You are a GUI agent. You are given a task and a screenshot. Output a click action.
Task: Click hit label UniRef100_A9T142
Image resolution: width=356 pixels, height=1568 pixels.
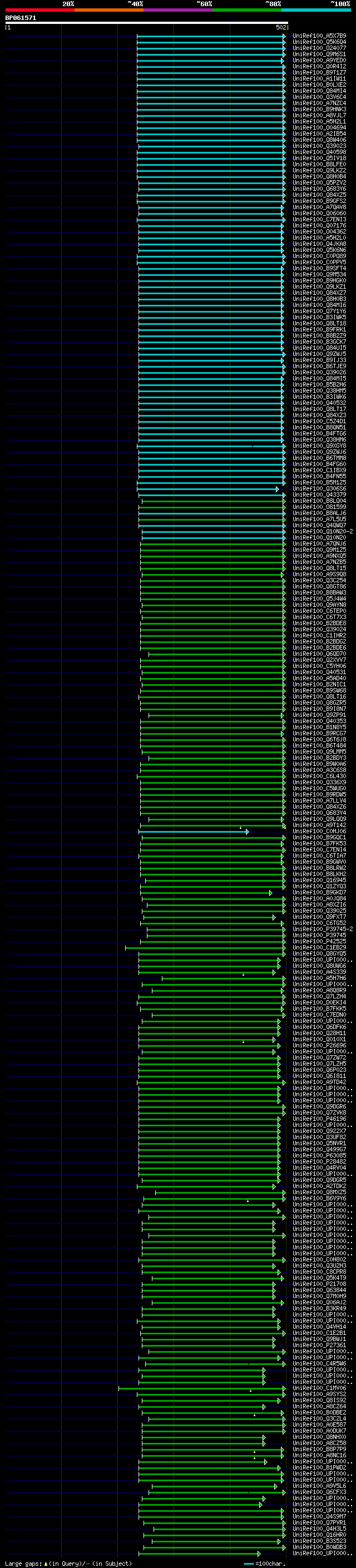tap(319, 825)
